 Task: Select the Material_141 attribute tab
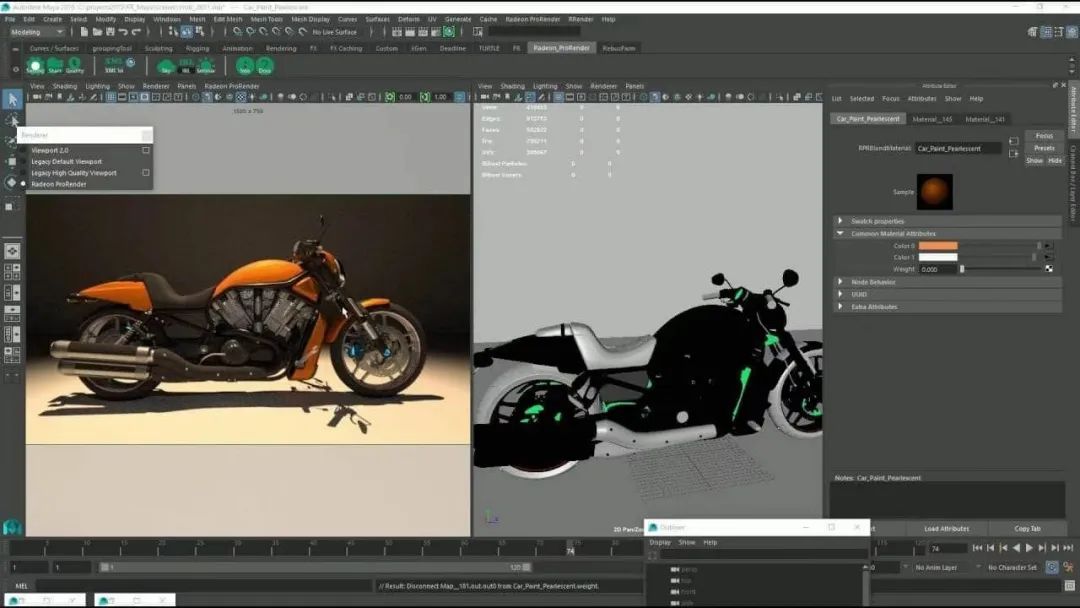click(985, 119)
